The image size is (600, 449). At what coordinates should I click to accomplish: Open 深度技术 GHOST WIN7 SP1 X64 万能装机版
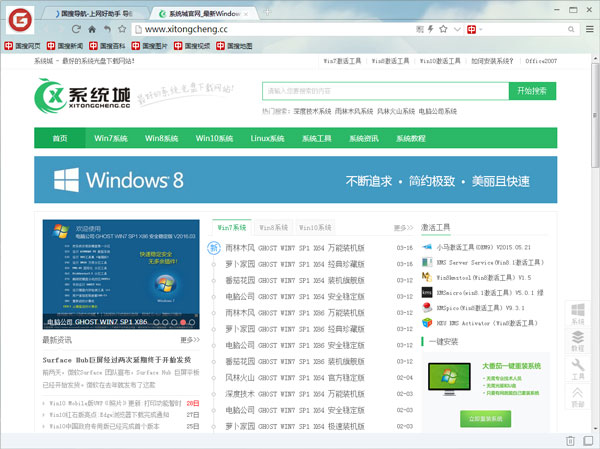[295, 394]
